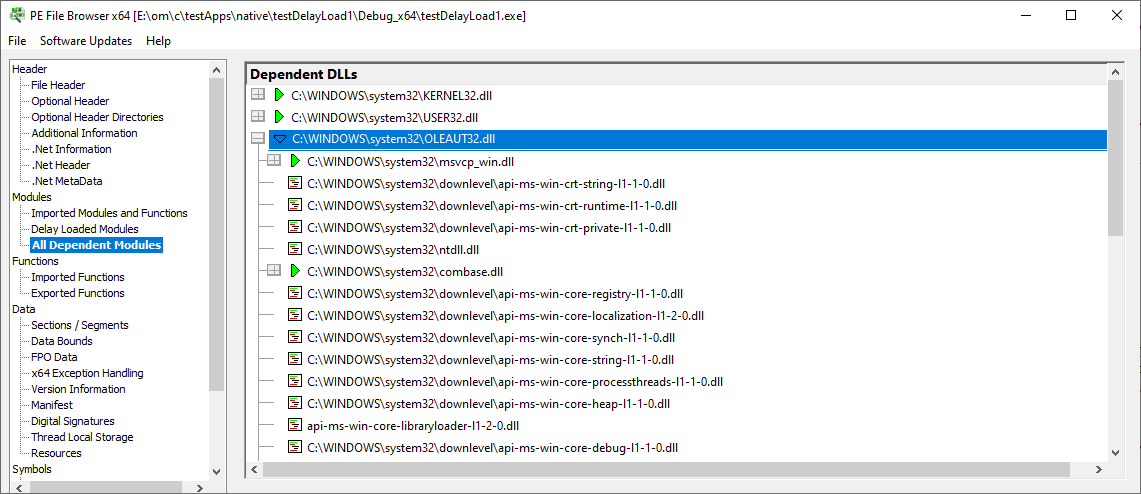1141x494 pixels.
Task: Select Optional Header in the tree
Action: click(71, 101)
